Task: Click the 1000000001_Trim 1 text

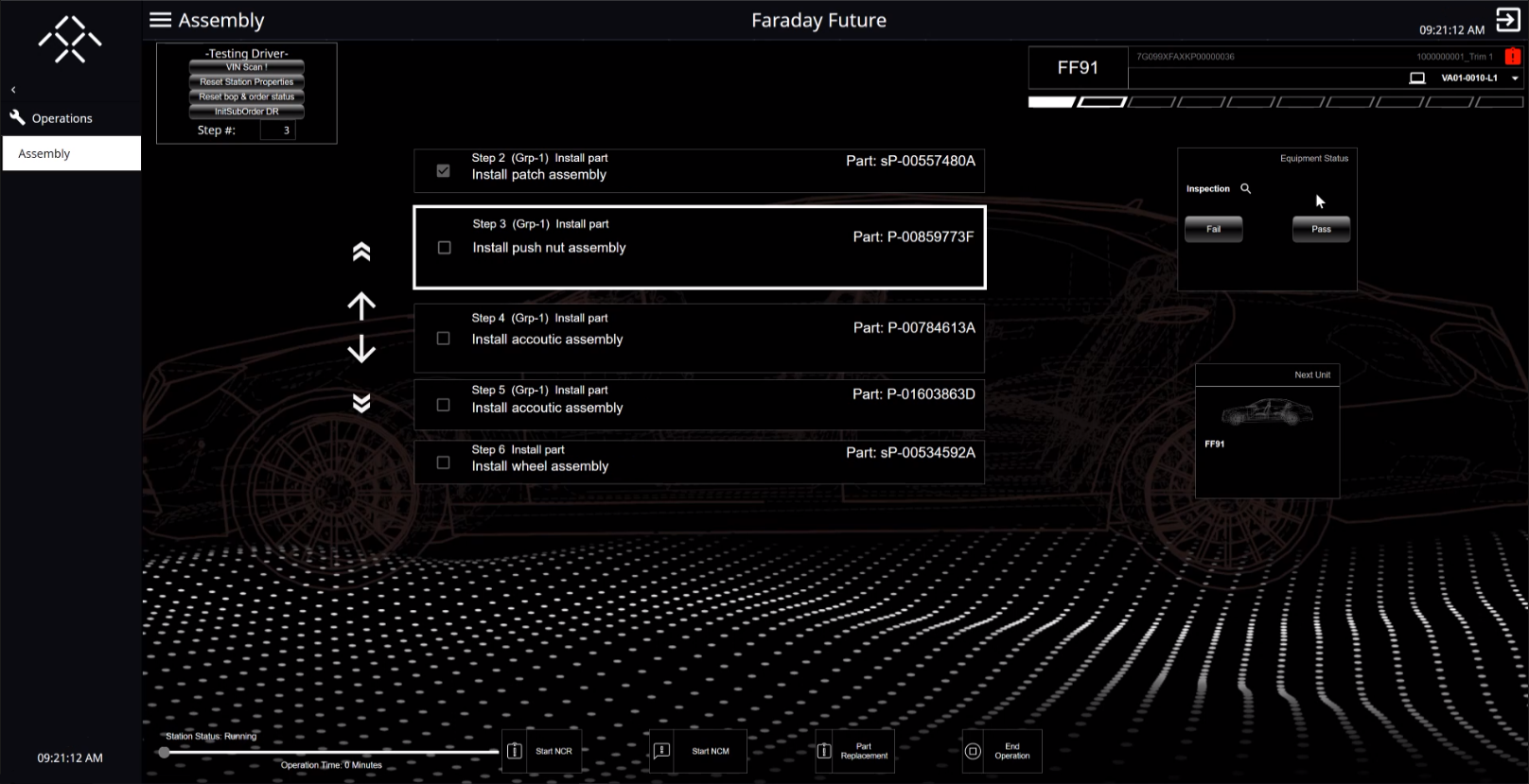Action: pyautogui.click(x=1454, y=57)
